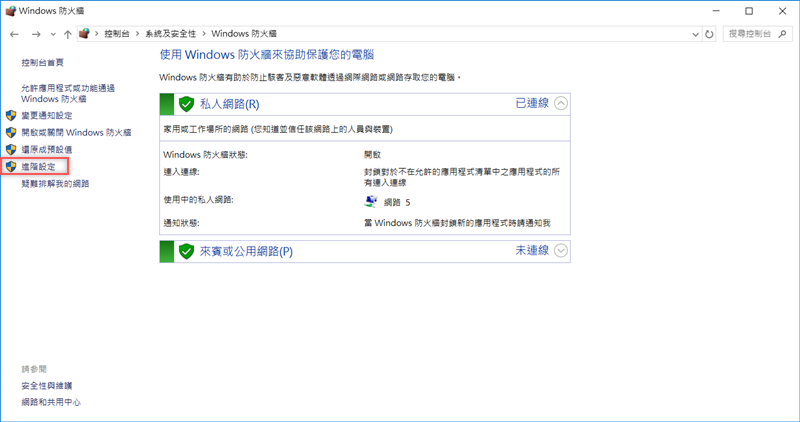
Task: Click the shield icon beside 開啟或關閉 Windows 防火牆
Action: (11, 132)
